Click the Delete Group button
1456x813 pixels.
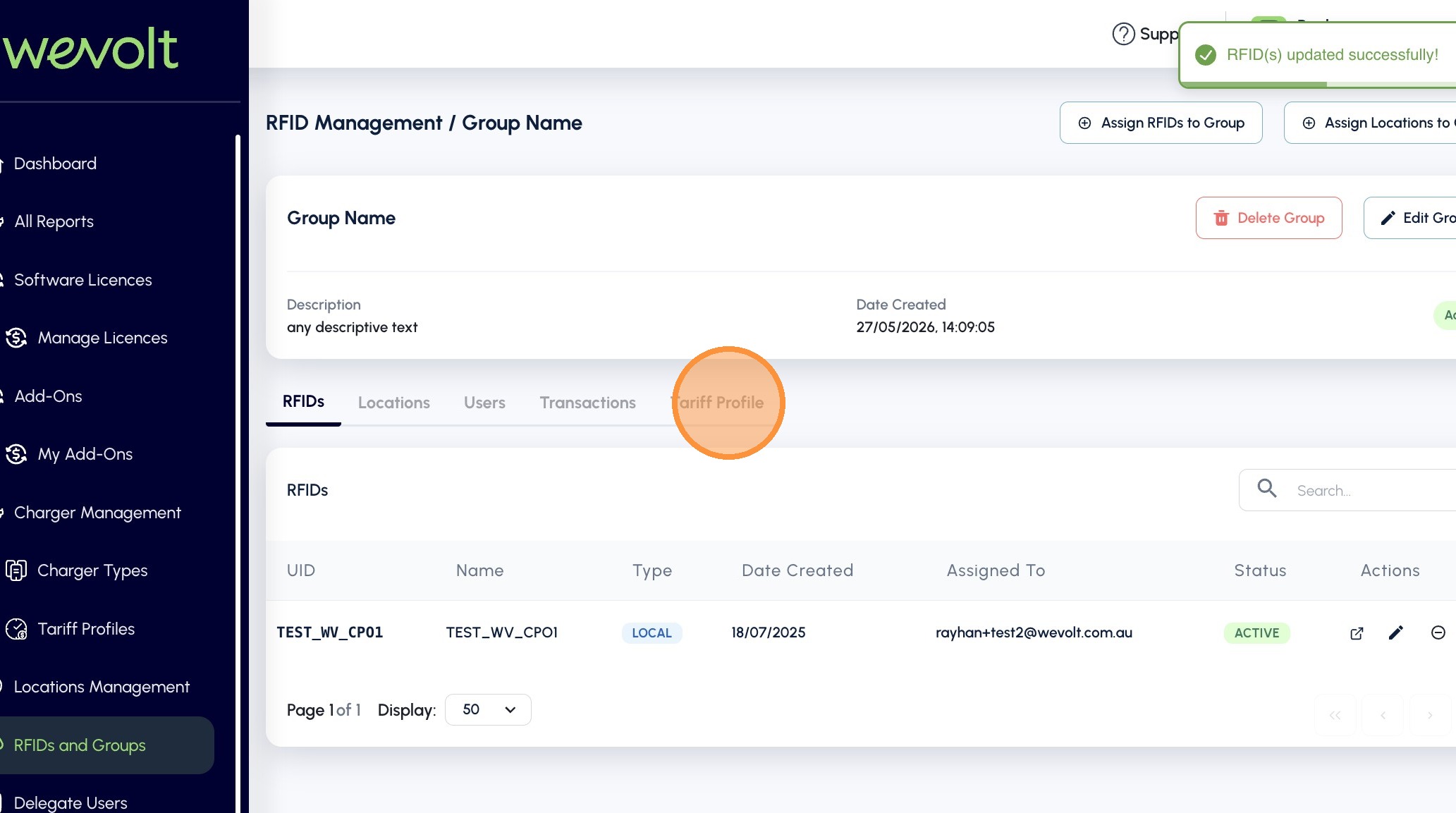1268,218
